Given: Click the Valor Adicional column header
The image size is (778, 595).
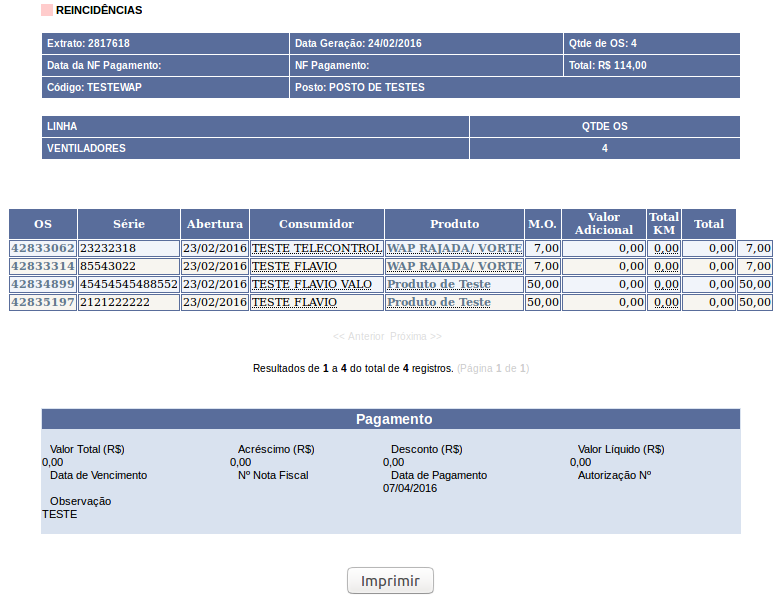Looking at the screenshot, I should click(x=604, y=224).
